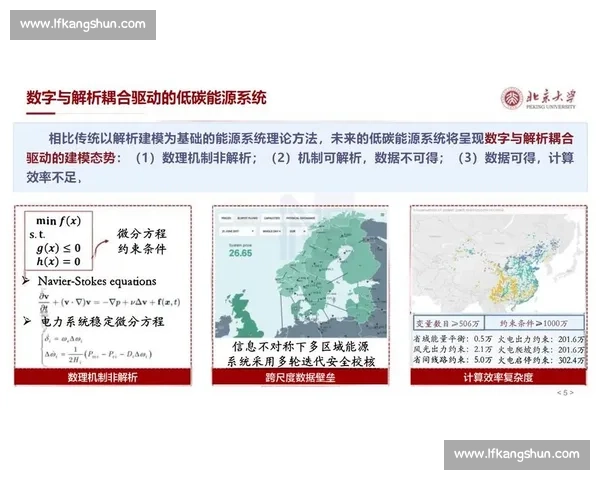Click the red highlighted phrase 数字与解析耦合
This screenshot has width=600, height=480.
click(x=529, y=138)
